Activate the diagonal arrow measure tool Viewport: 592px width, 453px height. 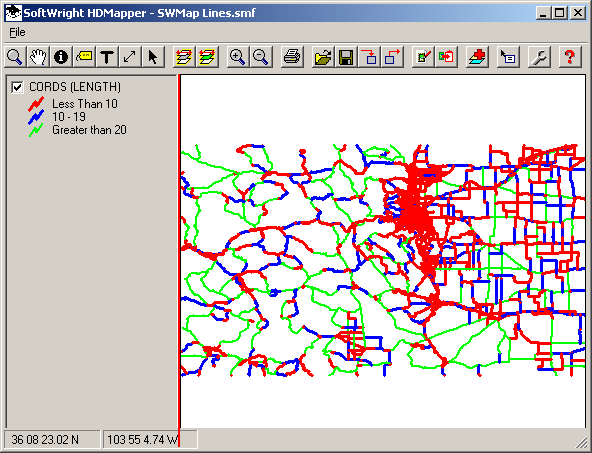[130, 57]
